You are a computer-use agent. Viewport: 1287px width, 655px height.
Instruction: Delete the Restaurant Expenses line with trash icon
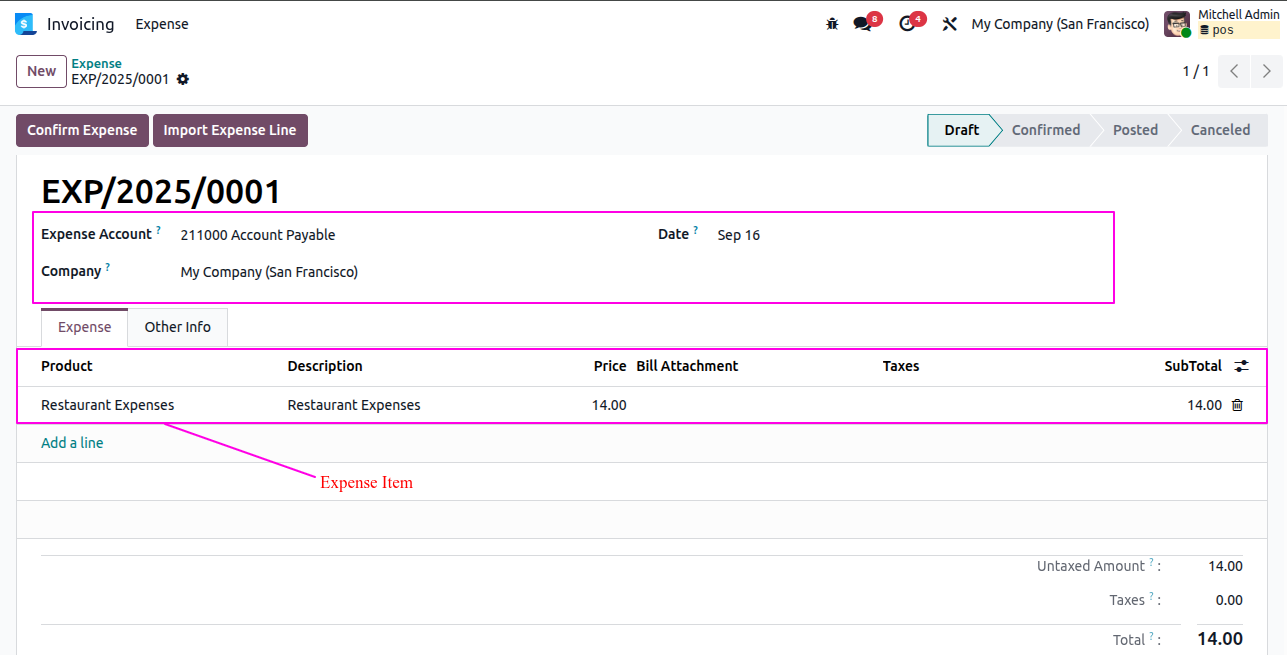tap(1237, 405)
